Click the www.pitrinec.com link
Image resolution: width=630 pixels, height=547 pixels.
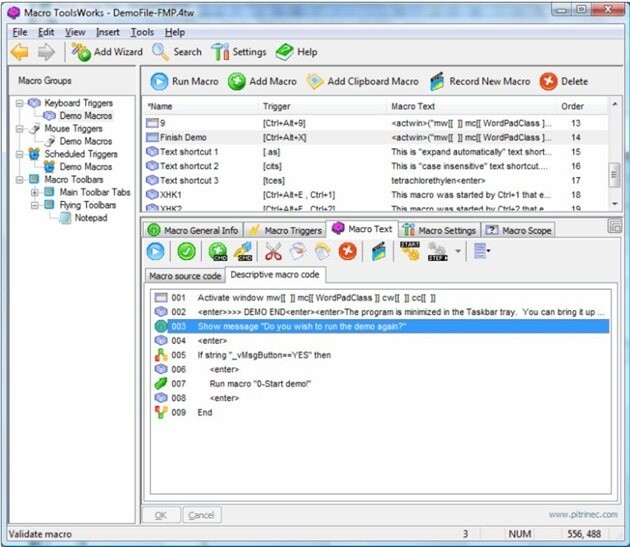584,515
